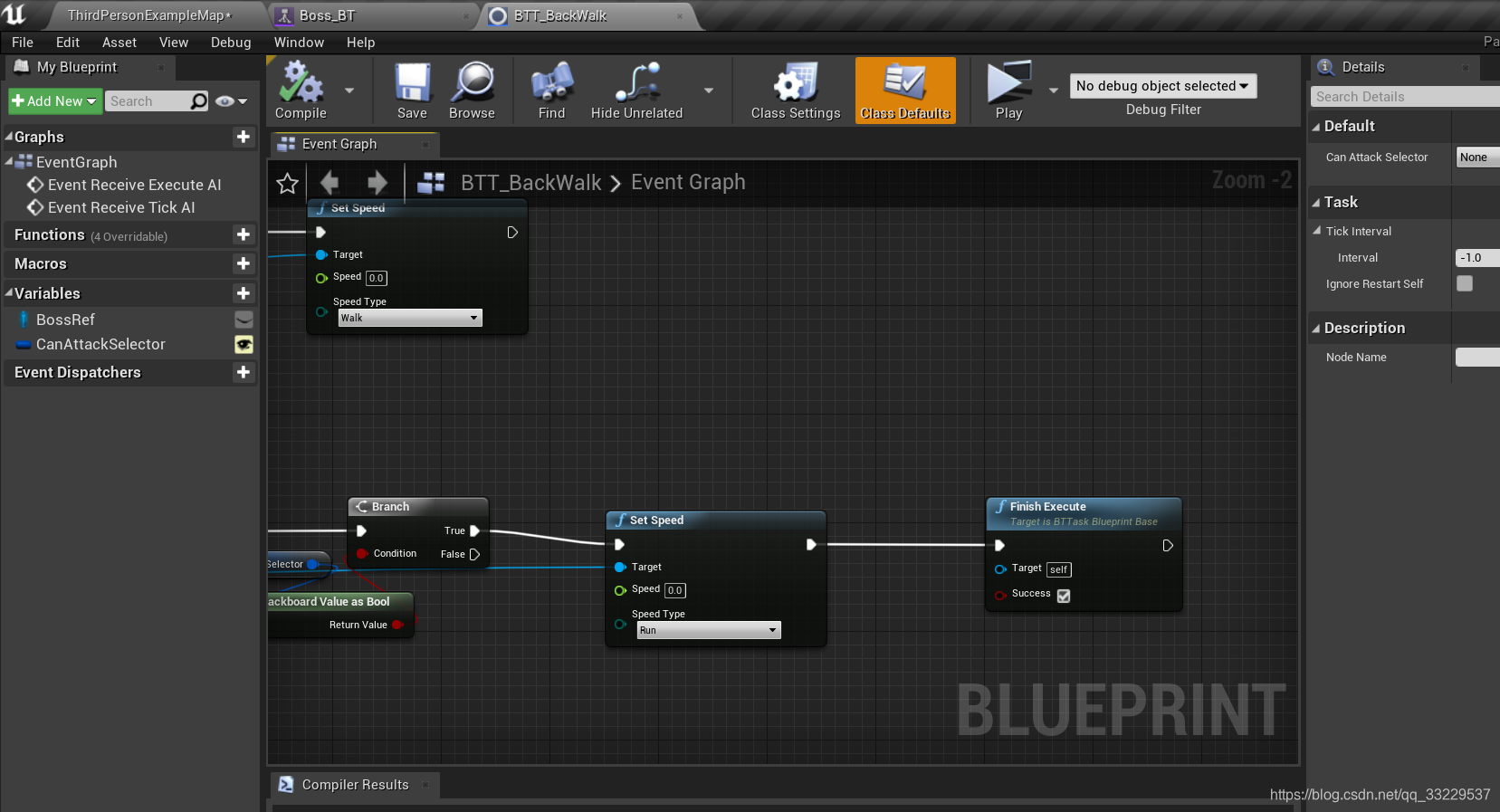Open Can Attack Selector None dropdown
Image resolution: width=1500 pixels, height=812 pixels.
click(1477, 158)
